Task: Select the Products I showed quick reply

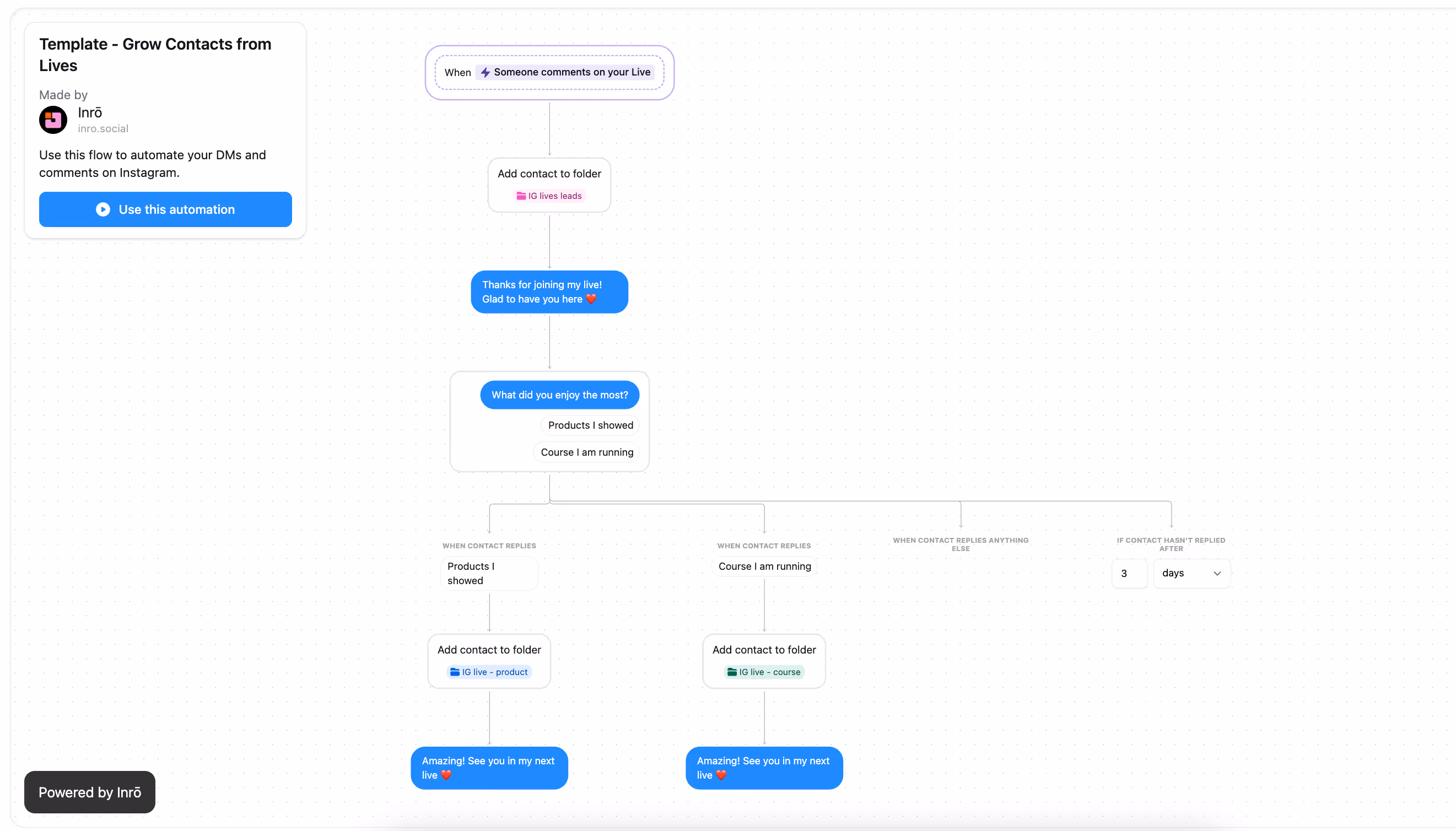Action: pos(591,425)
